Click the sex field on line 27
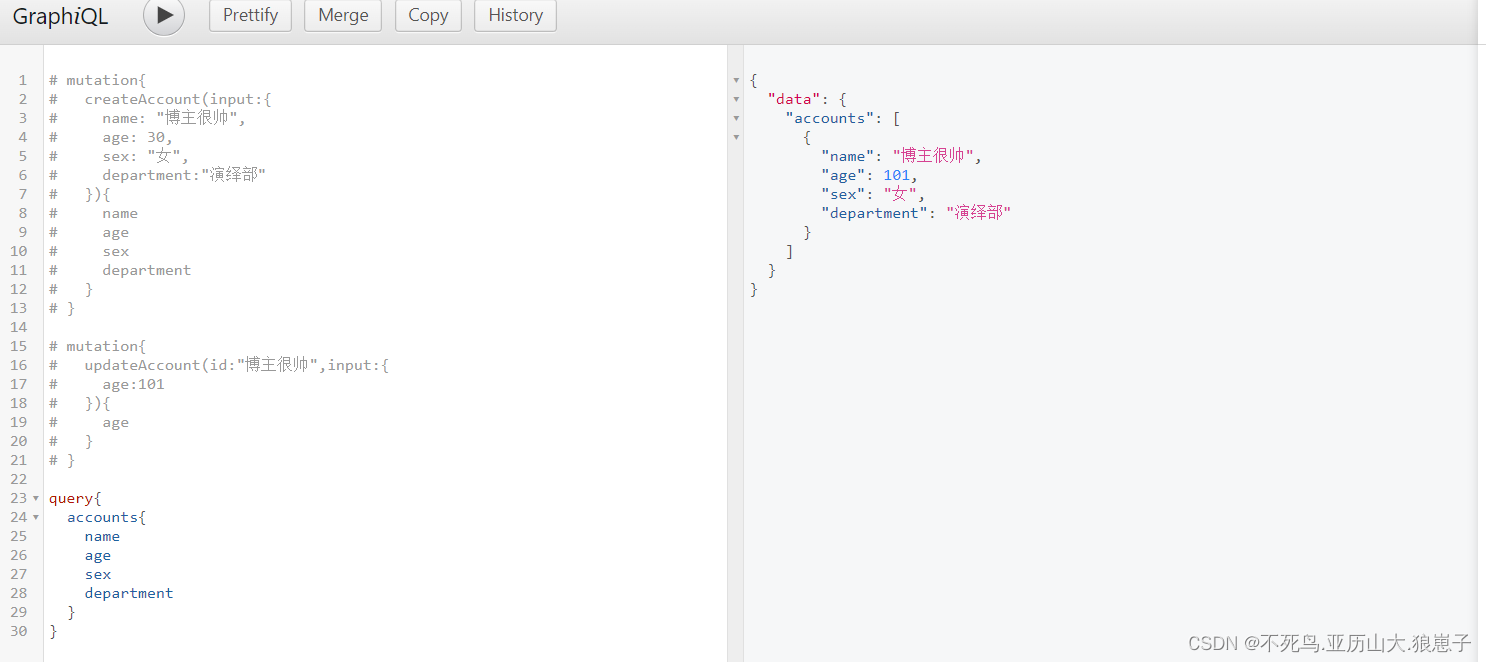The height and width of the screenshot is (662, 1486). pyautogui.click(x=97, y=574)
